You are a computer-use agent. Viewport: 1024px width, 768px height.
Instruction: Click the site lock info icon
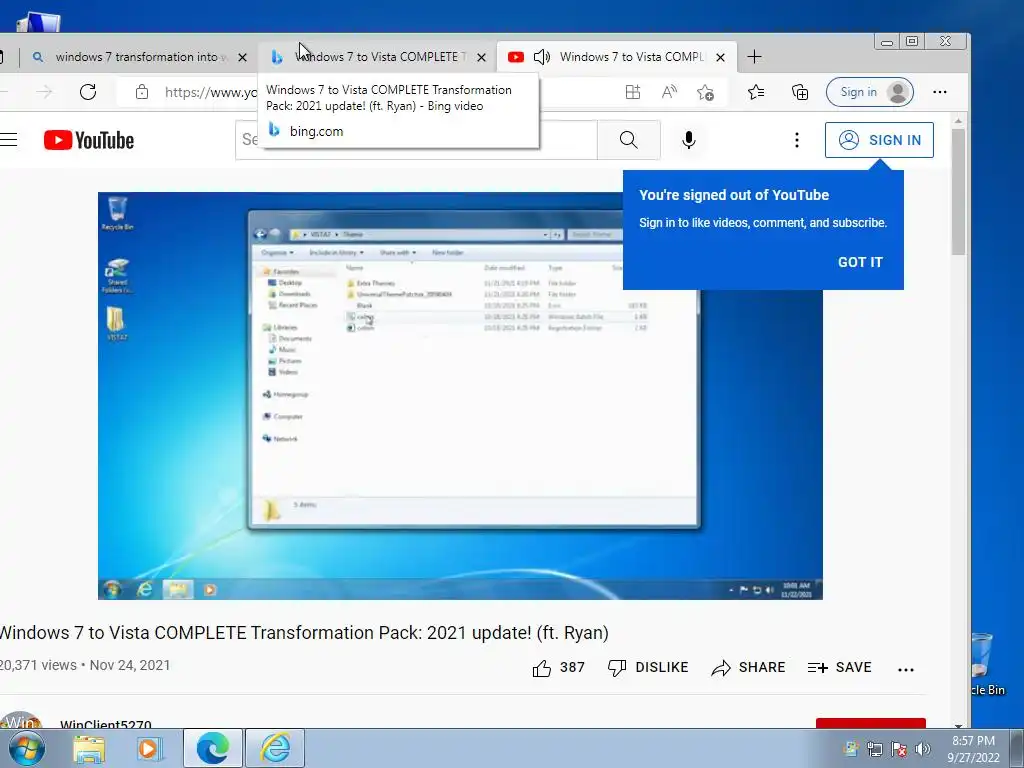pyautogui.click(x=142, y=92)
